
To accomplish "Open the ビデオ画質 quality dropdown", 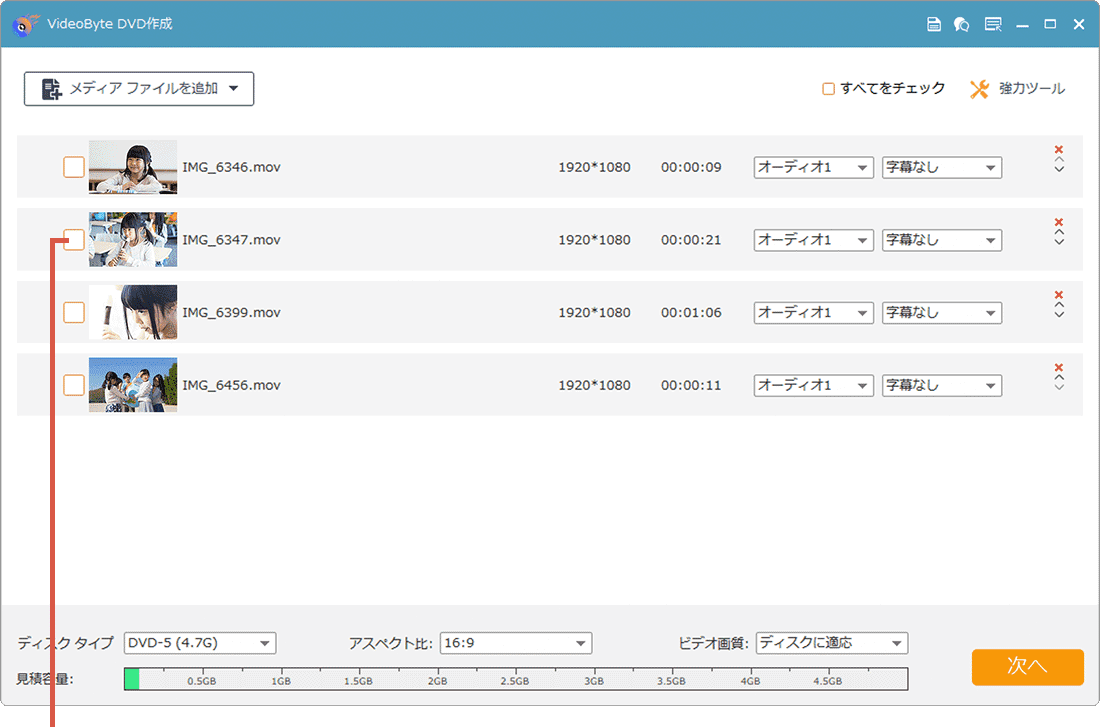I will (831, 643).
